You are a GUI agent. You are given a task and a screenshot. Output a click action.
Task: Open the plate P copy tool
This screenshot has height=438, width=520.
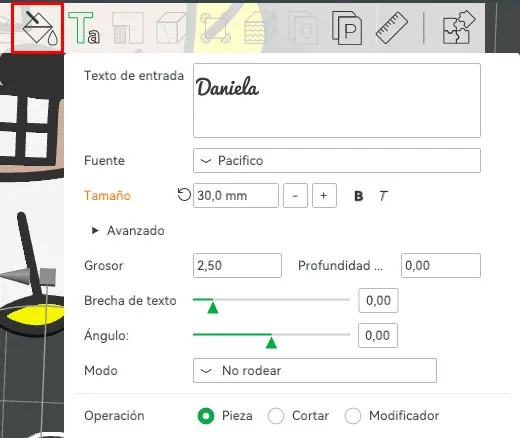347,29
